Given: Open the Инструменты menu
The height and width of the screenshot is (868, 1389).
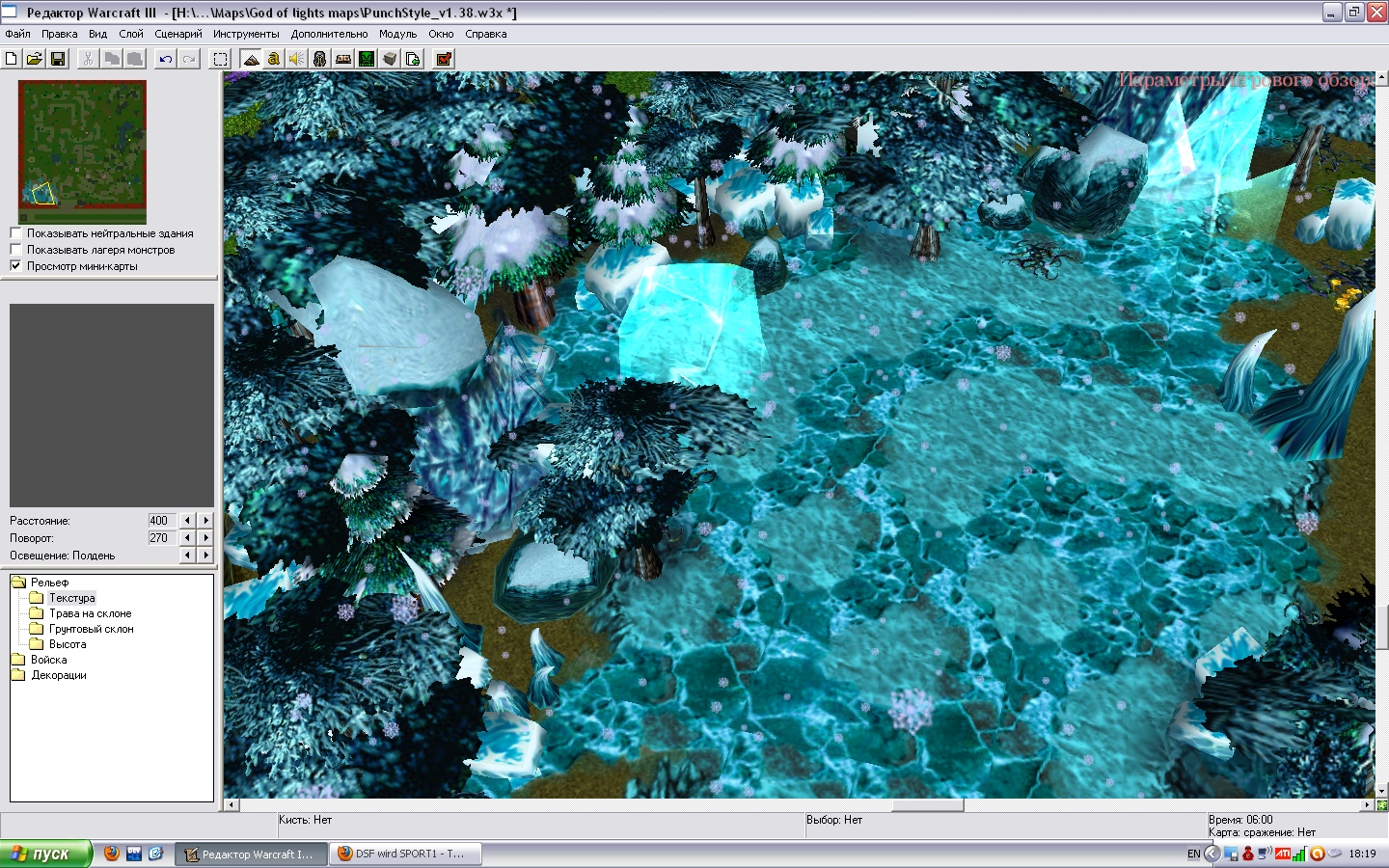Looking at the screenshot, I should [x=246, y=34].
